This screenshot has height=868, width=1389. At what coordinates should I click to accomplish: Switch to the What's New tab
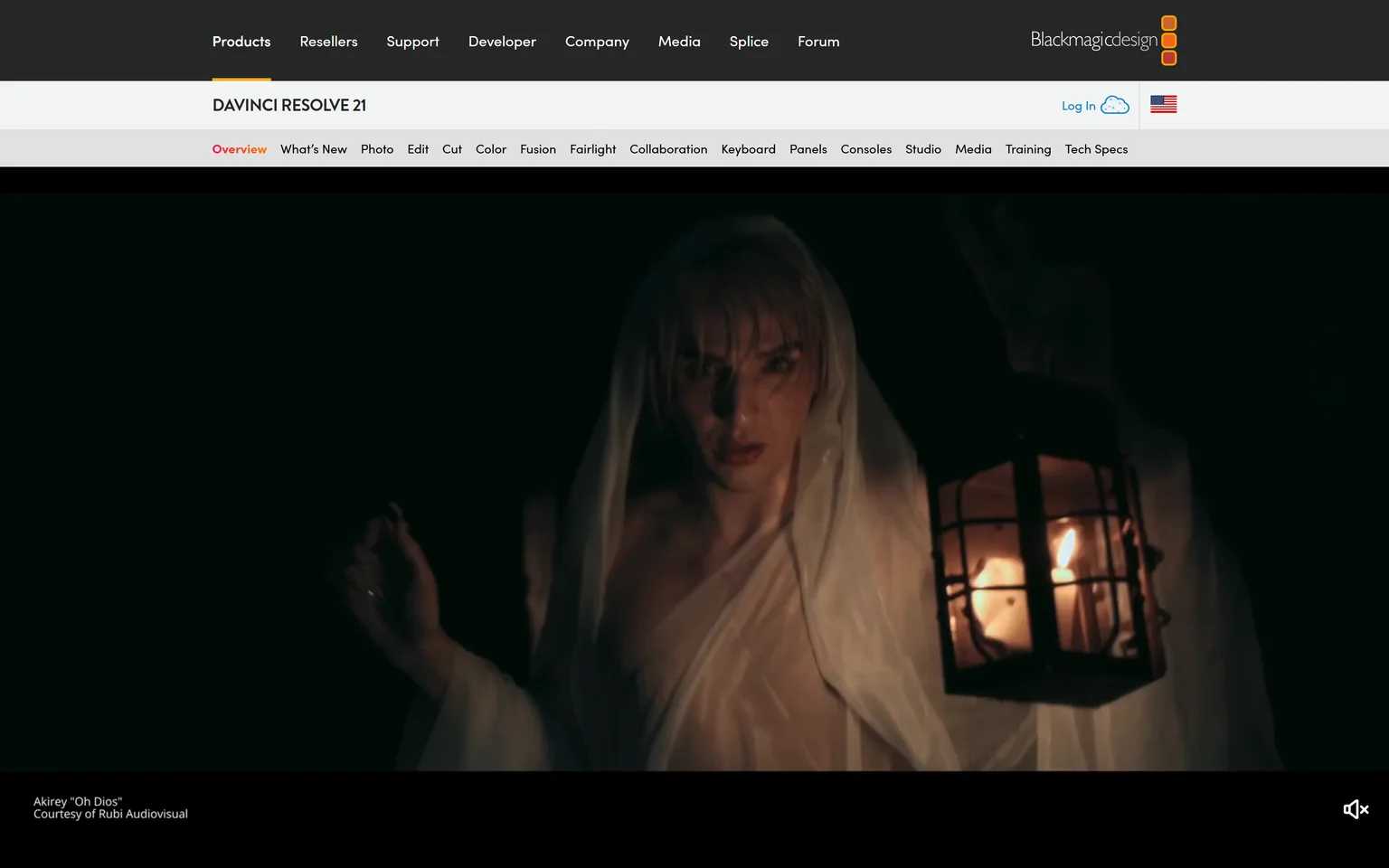(x=314, y=149)
